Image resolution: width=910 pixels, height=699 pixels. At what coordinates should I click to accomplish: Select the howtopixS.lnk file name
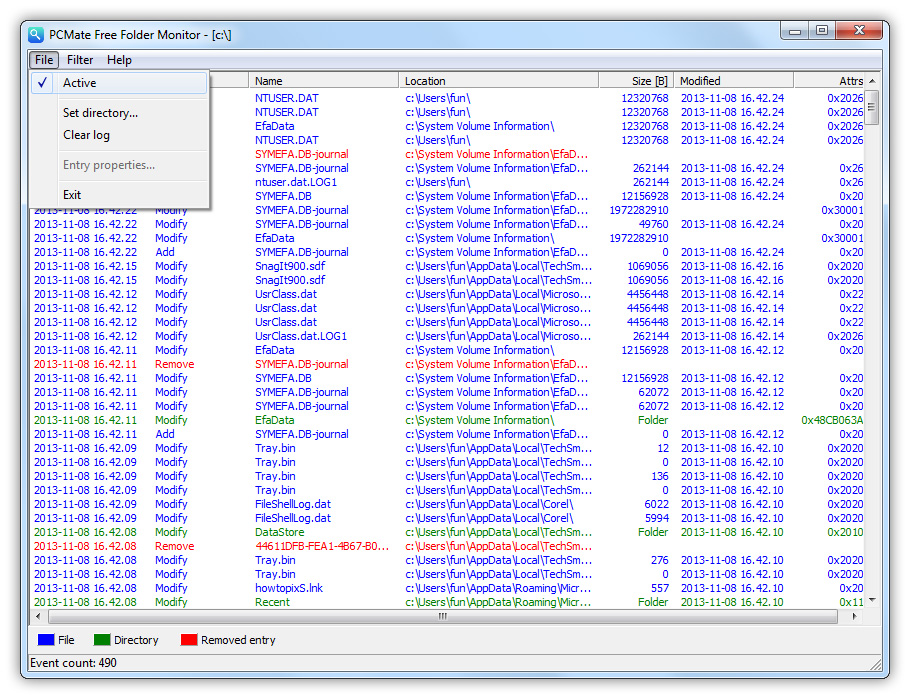tap(288, 588)
